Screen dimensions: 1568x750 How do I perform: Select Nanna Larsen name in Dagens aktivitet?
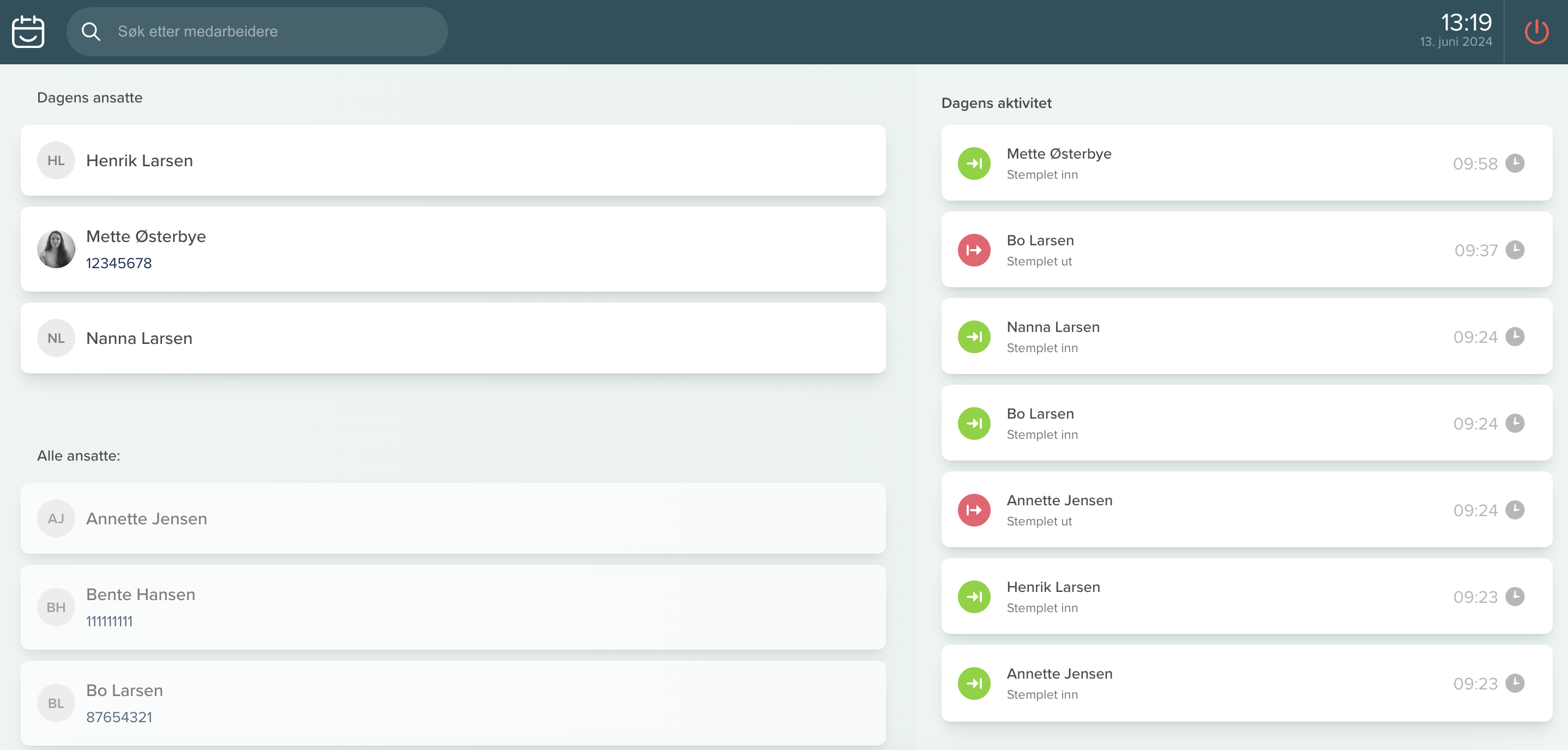pyautogui.click(x=1053, y=327)
